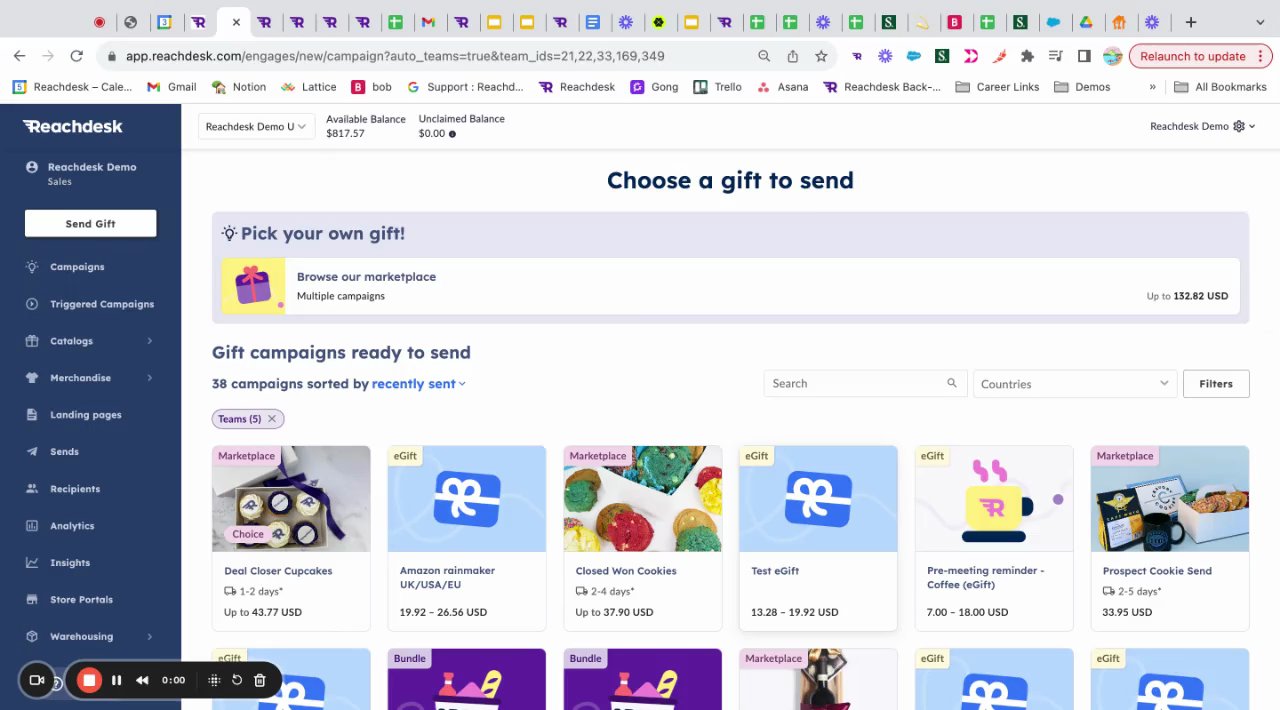Viewport: 1280px width, 710px height.
Task: Open the Gong bookmark
Action: (x=654, y=87)
